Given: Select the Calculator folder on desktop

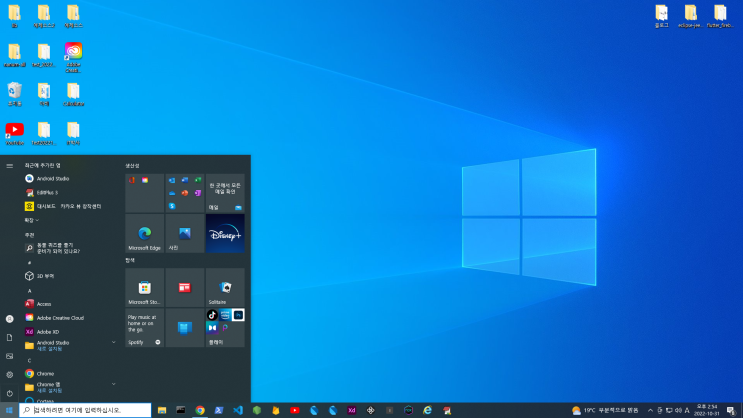Looking at the screenshot, I should click(x=73, y=94).
